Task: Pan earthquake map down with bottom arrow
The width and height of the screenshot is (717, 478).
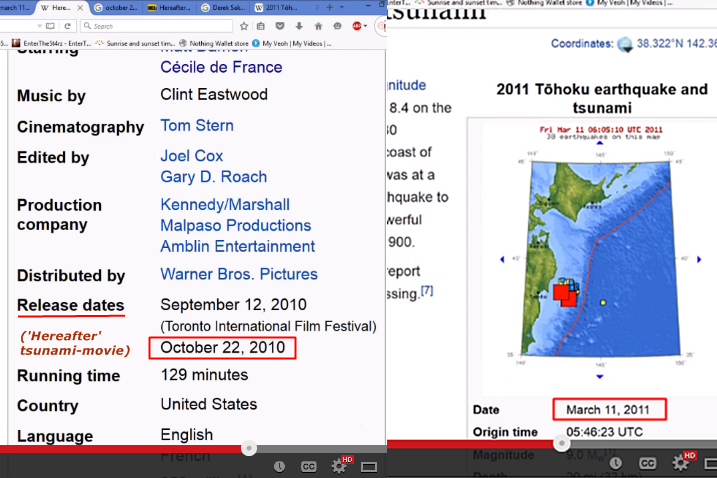Action: (x=600, y=376)
